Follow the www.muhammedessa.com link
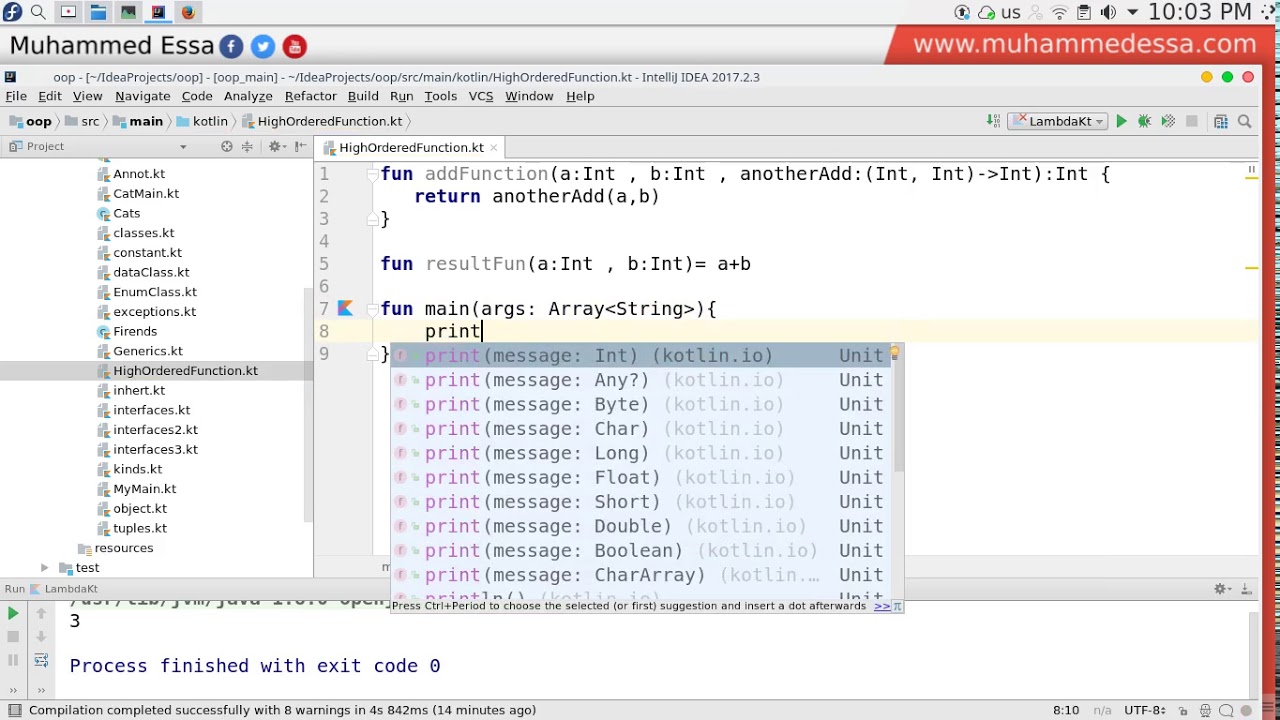Screen dimensions: 1280x720 tap(1084, 44)
